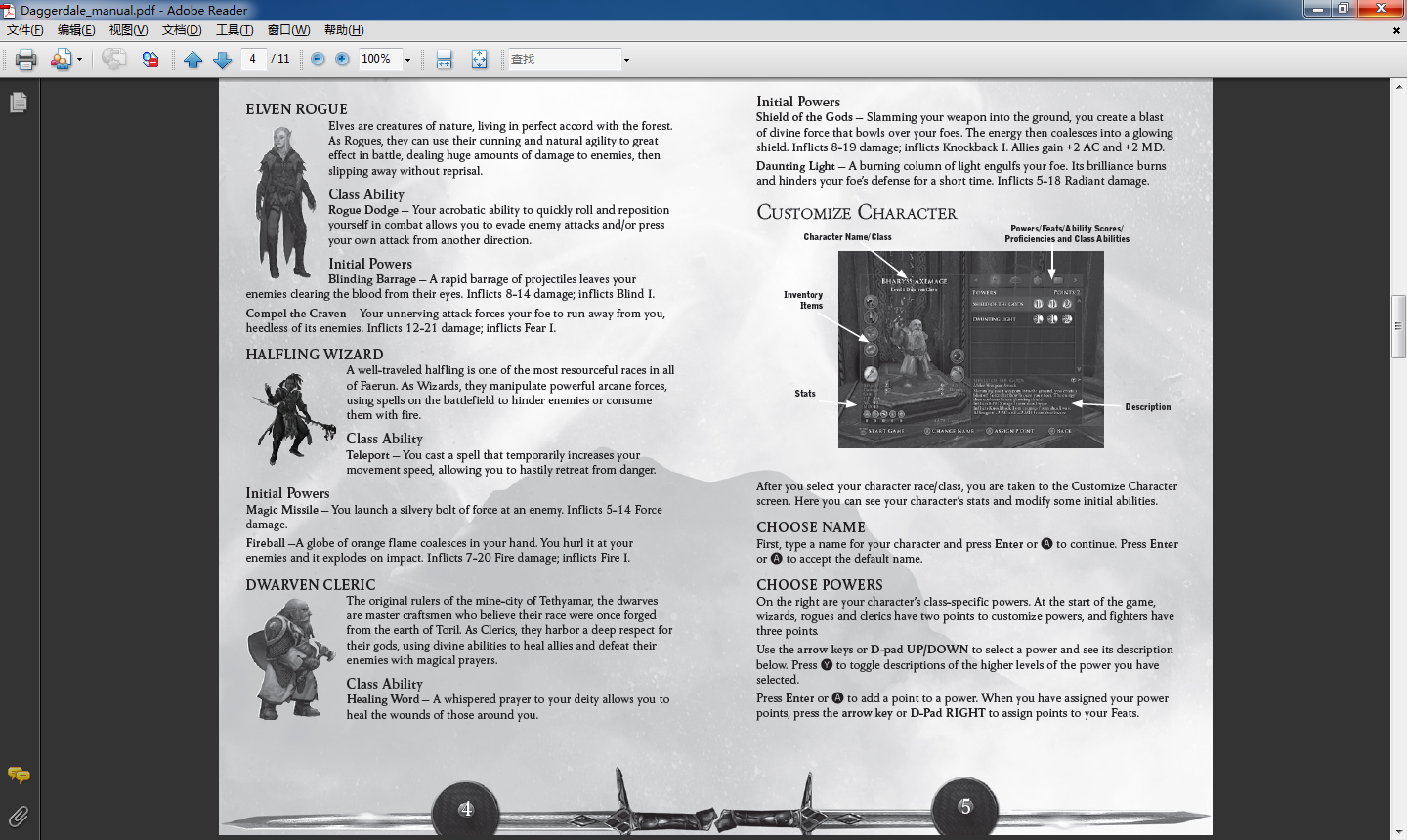This screenshot has width=1407, height=840.
Task: Click the 'Rogue Dodge' ability text
Action: (363, 210)
